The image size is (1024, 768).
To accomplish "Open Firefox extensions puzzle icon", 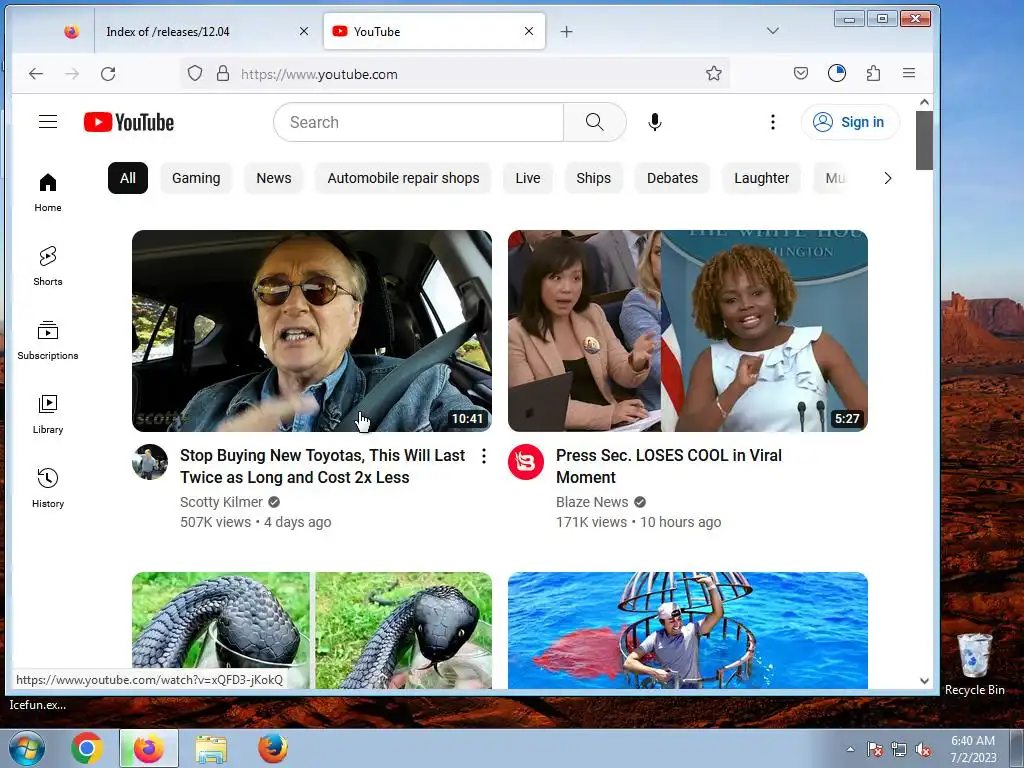I will (873, 74).
